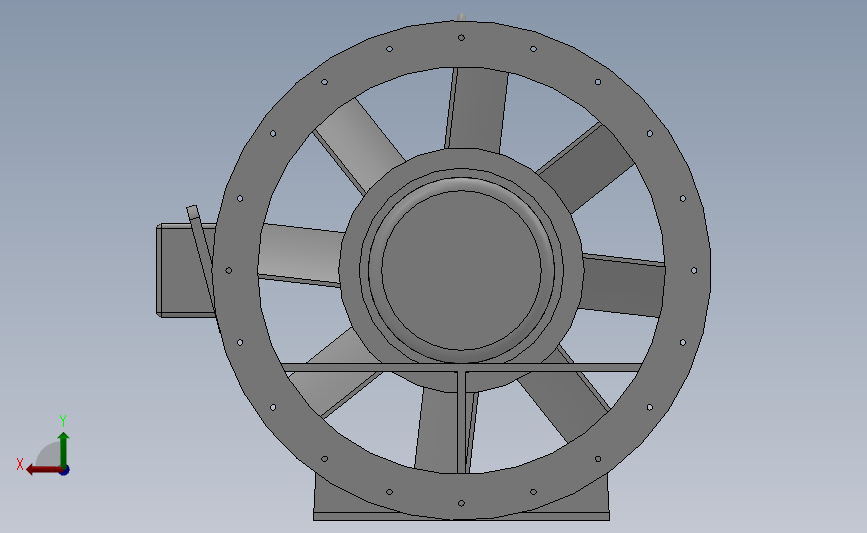
Task: Pick the topmost bolt hole on flange
Action: tap(461, 38)
